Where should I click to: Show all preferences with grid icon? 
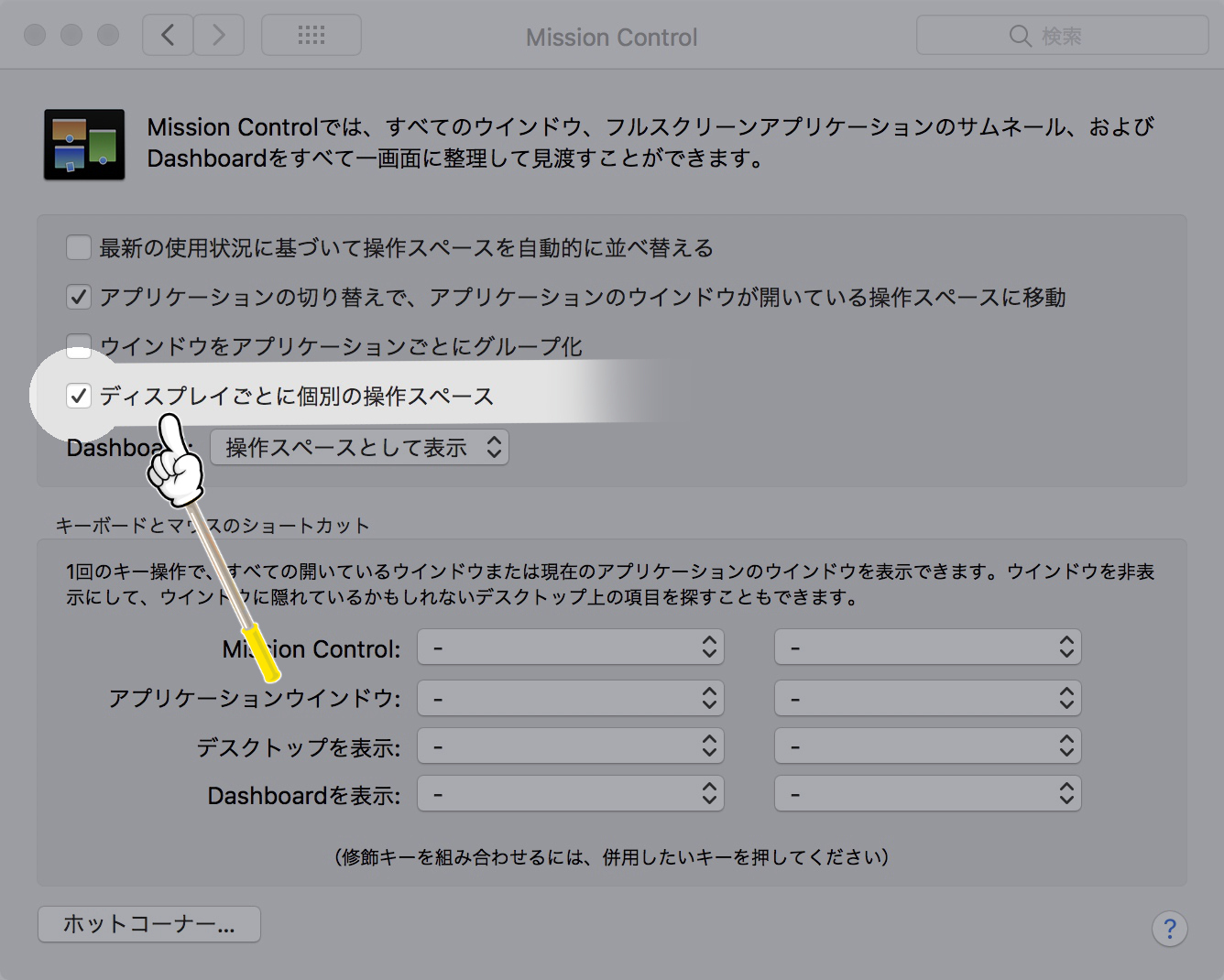(311, 36)
